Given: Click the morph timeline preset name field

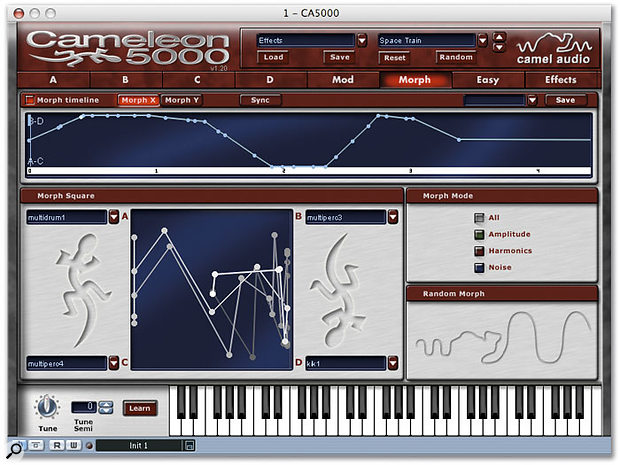Looking at the screenshot, I should [x=494, y=100].
